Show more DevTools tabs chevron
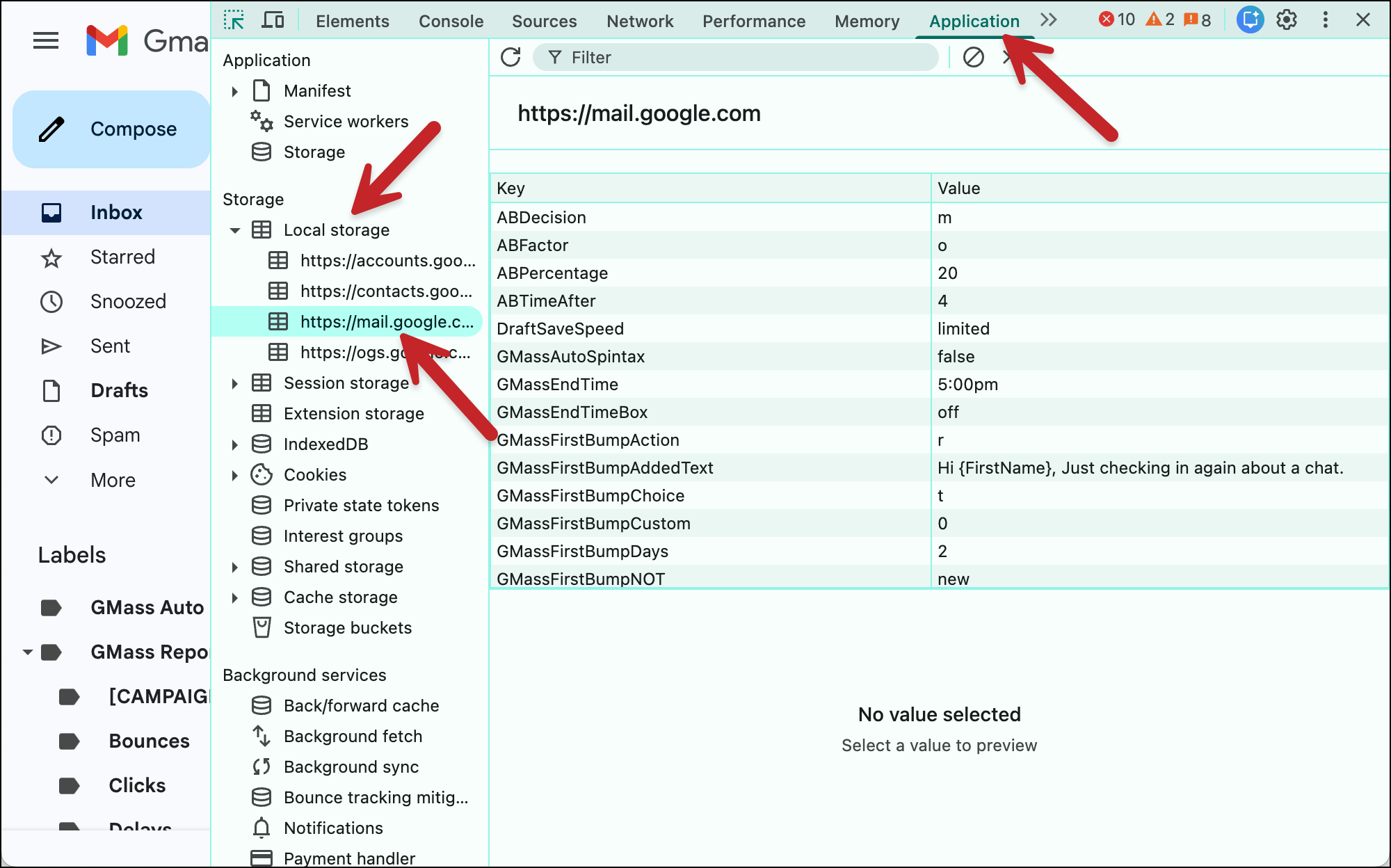 point(1049,20)
